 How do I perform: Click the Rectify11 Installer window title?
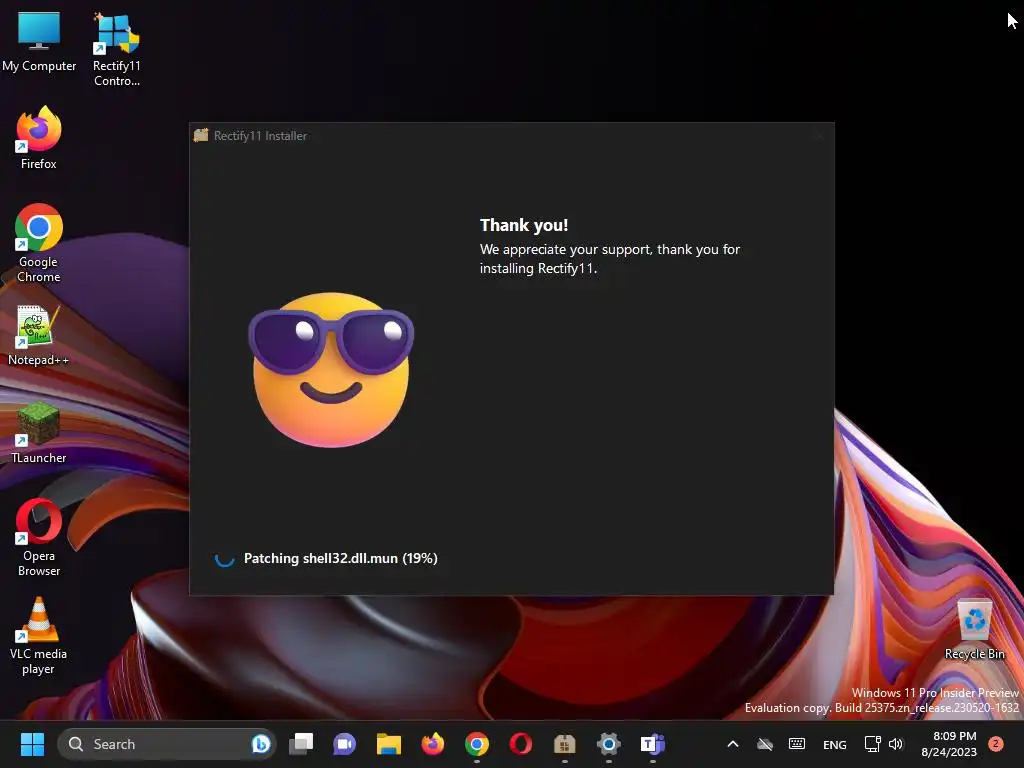point(261,136)
